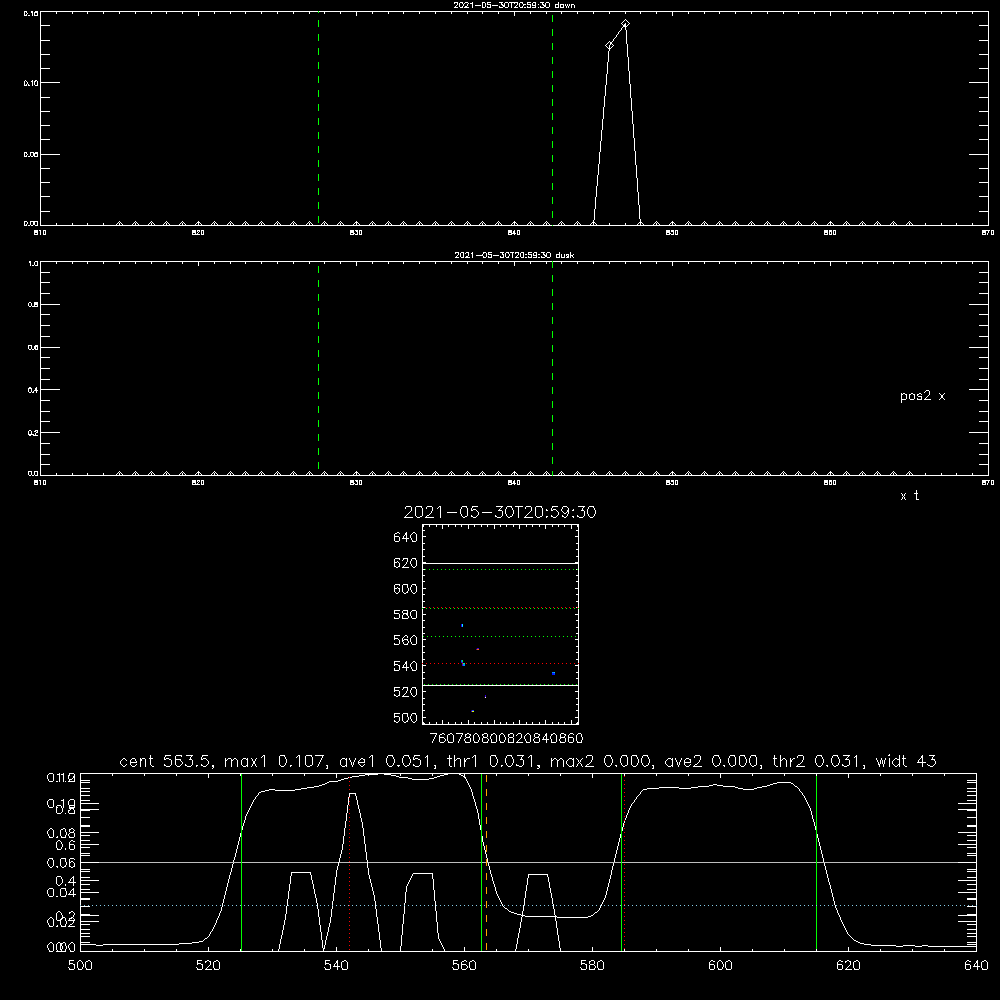Click the right green dashed line in dusk plot
The image size is (1000, 1000).
point(552,368)
